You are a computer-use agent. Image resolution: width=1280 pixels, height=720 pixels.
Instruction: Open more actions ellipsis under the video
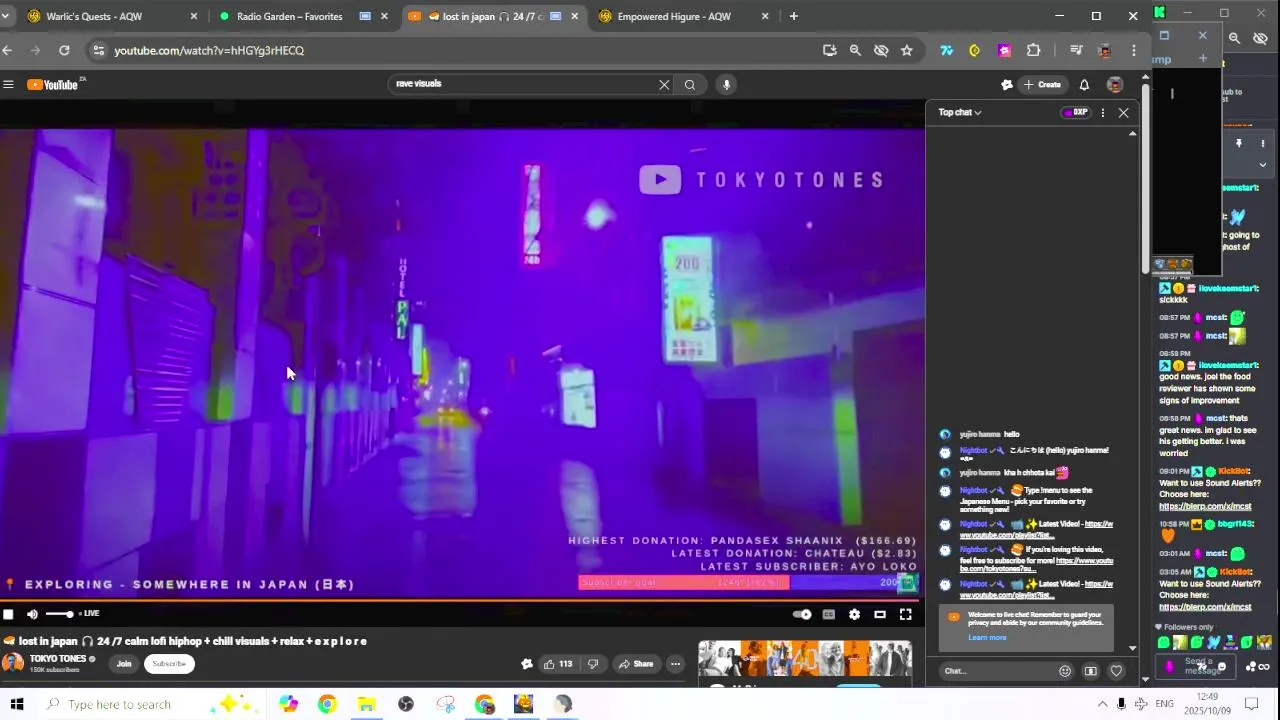click(676, 664)
